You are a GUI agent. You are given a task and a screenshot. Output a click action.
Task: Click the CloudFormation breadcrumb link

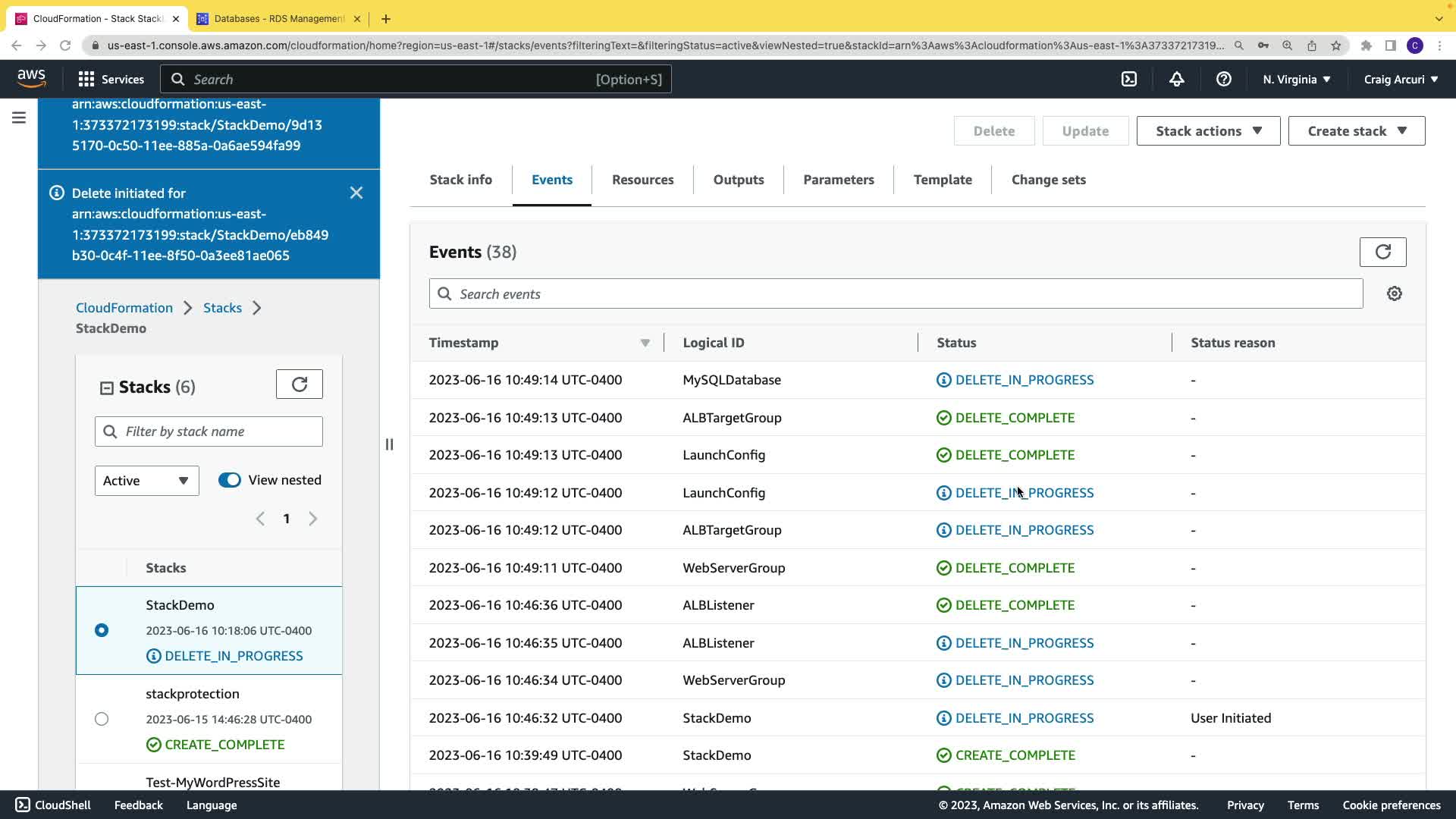124,308
